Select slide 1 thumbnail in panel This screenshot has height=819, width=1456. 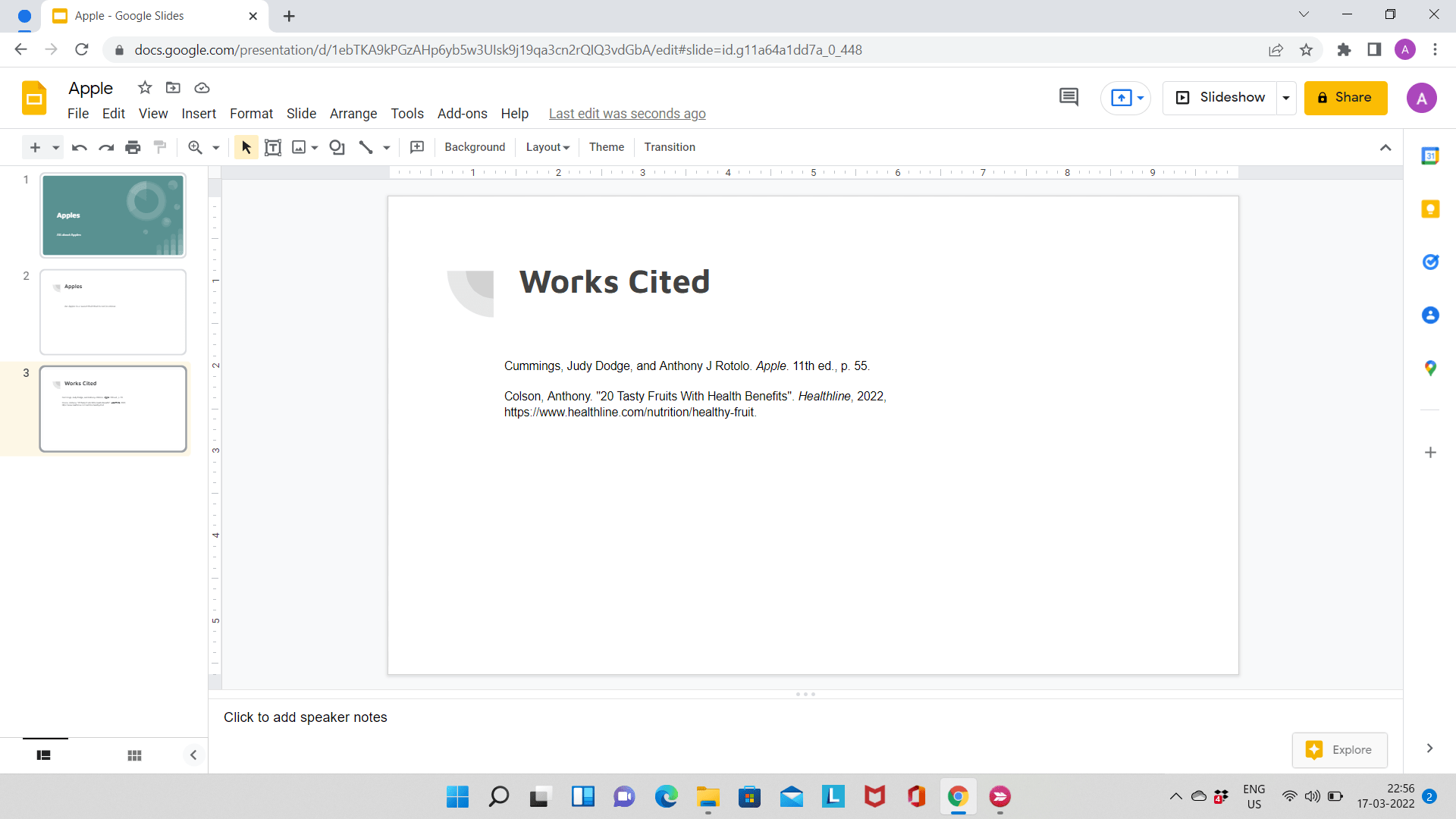[112, 215]
